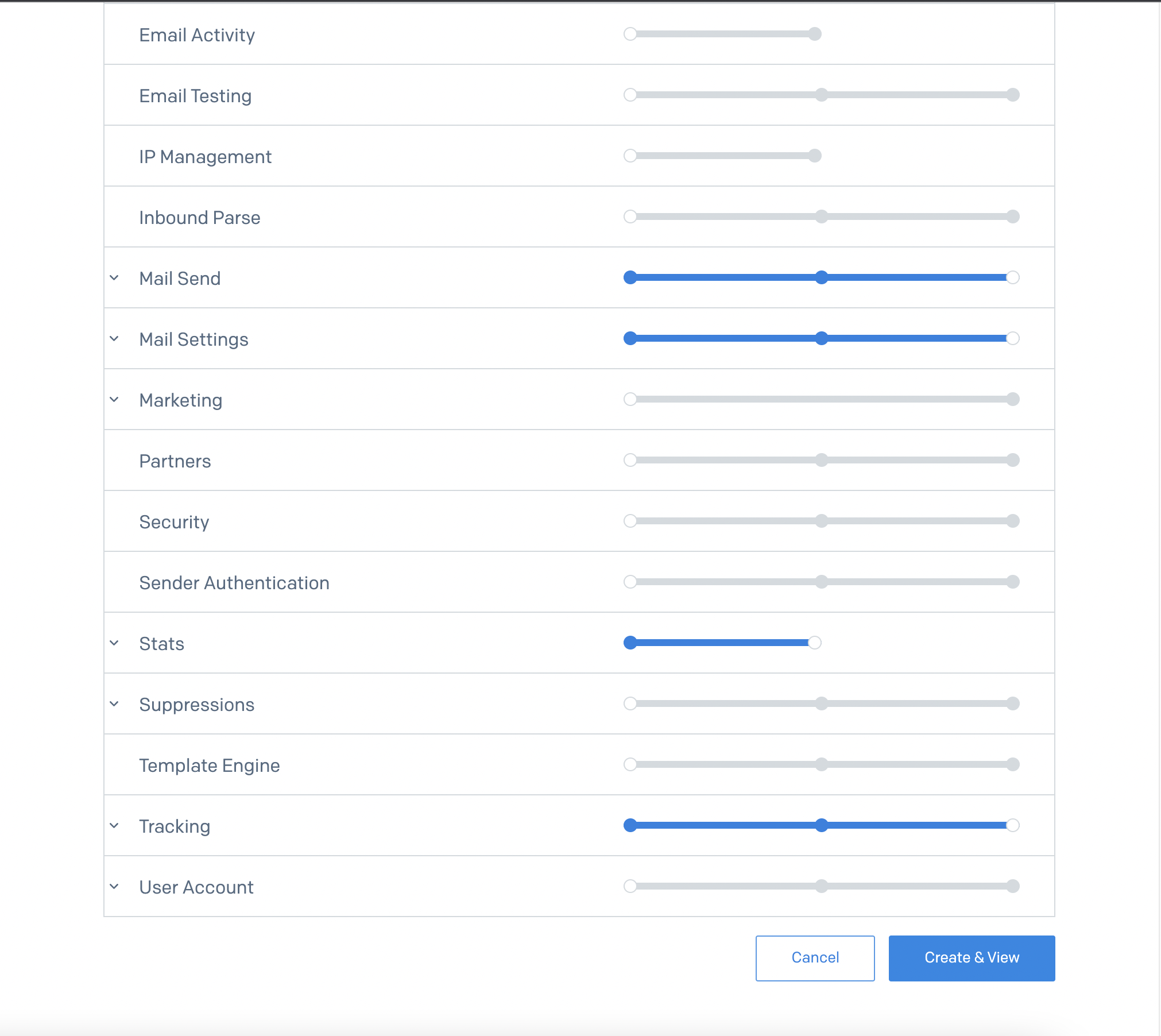
Task: Click Tracking slider's white rightmost handle
Action: (1013, 825)
